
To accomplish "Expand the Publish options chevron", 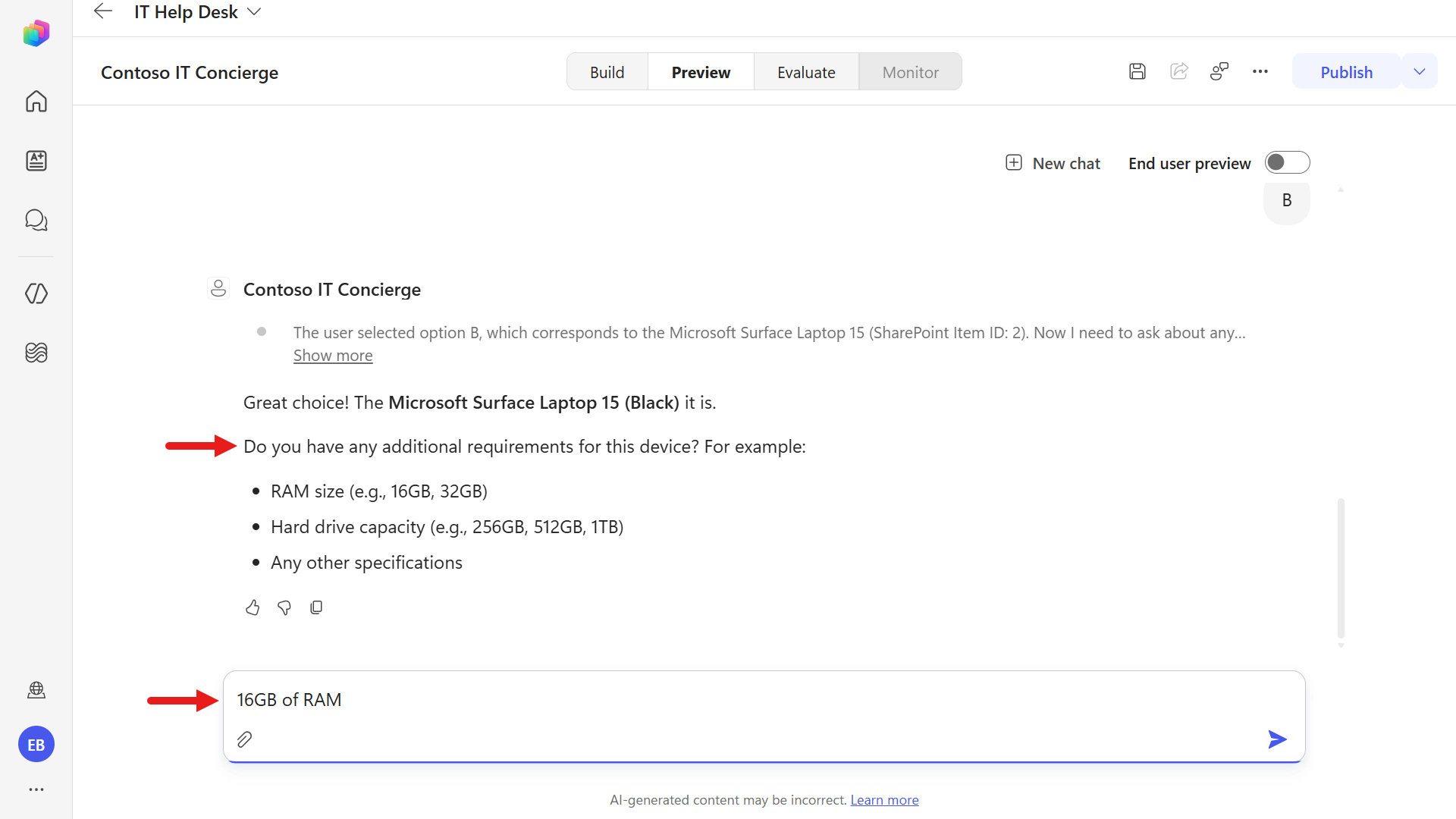I will 1420,72.
